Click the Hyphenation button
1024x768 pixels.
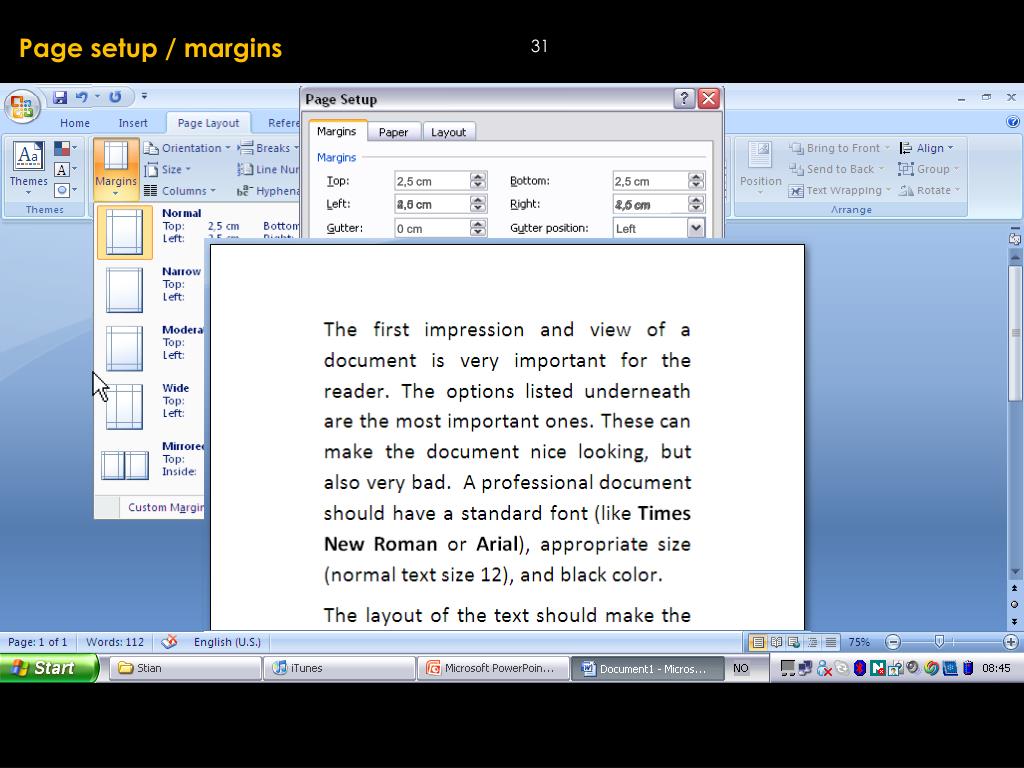(x=268, y=191)
